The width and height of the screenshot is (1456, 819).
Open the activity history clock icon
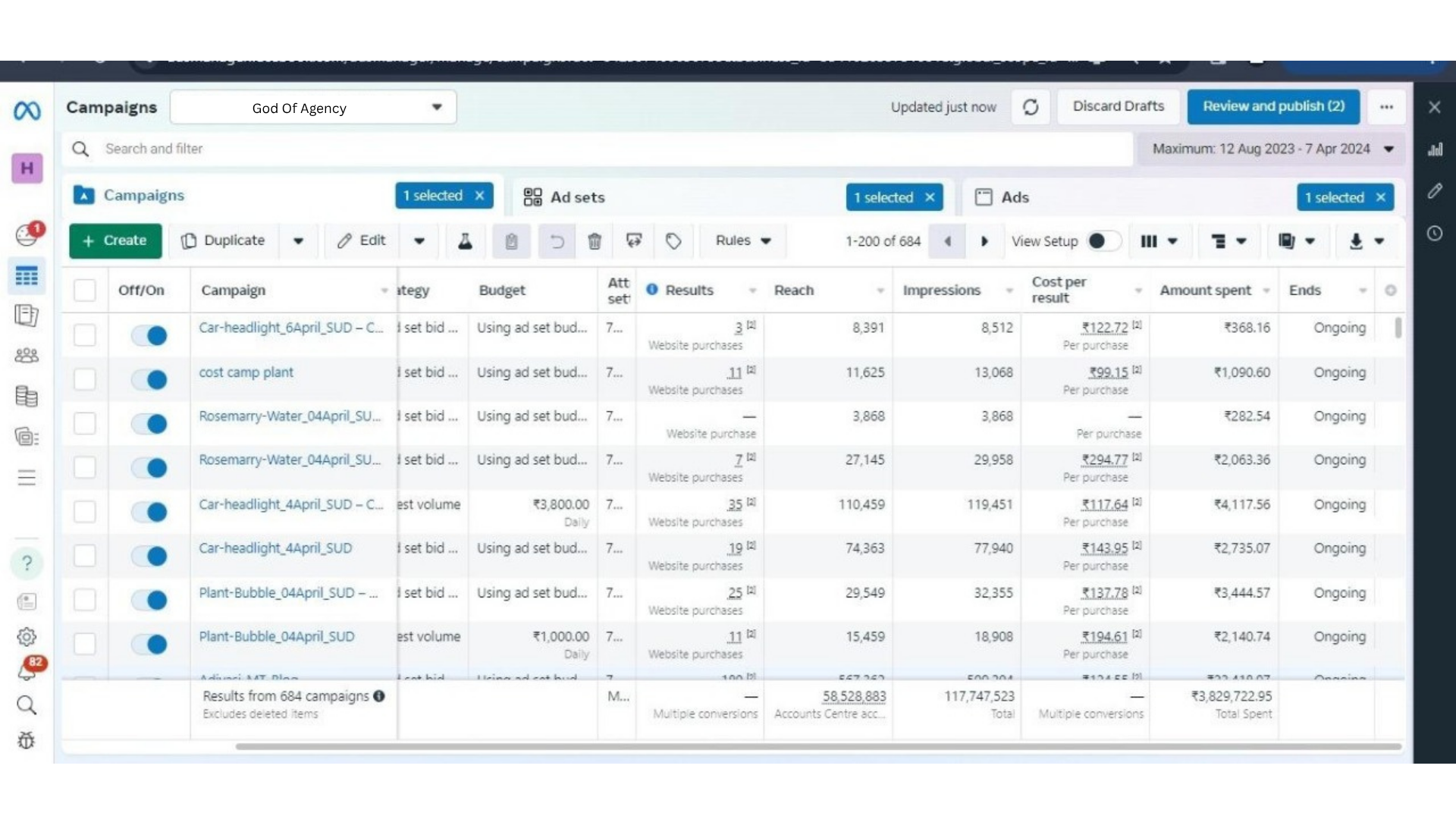click(x=1434, y=234)
